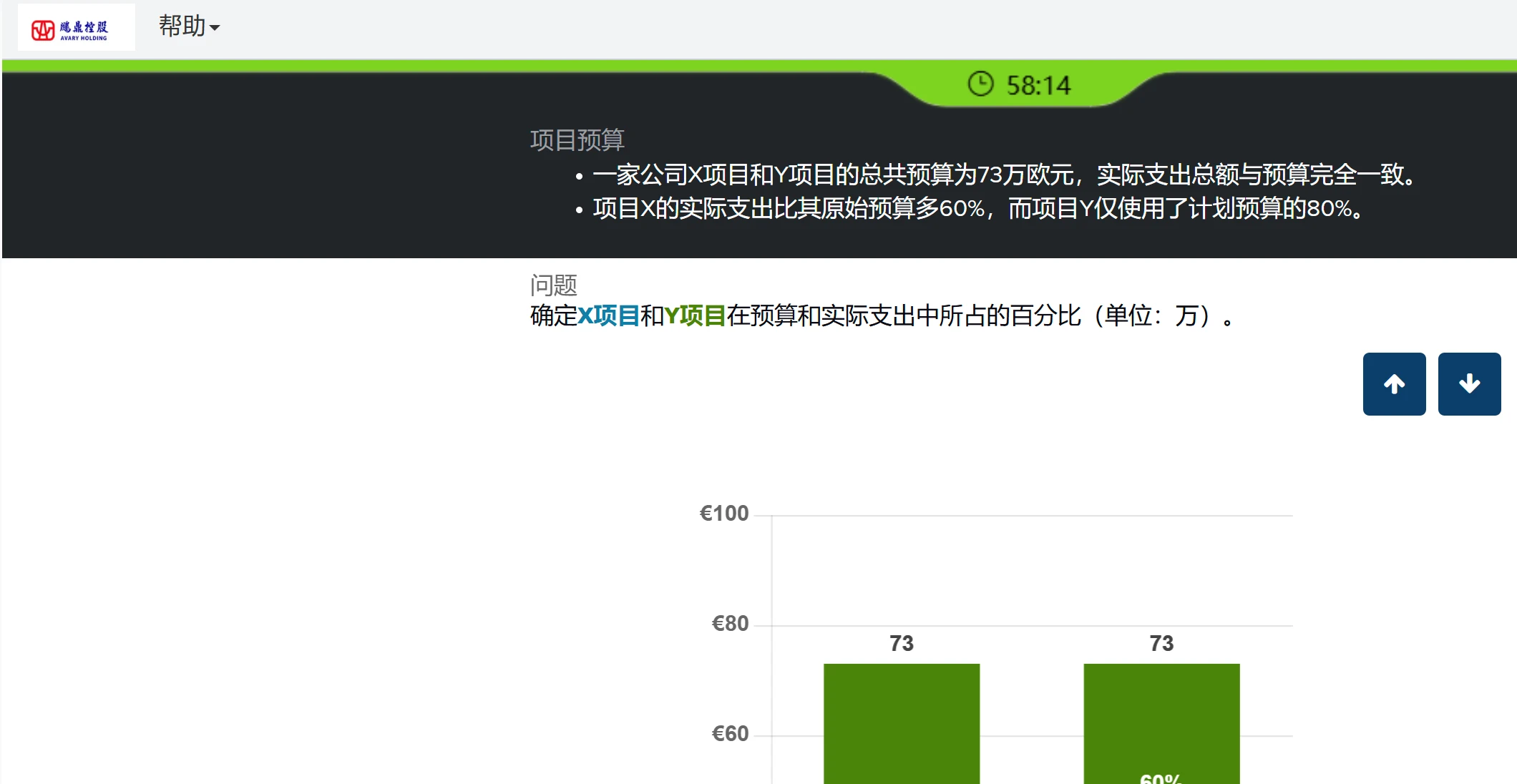This screenshot has height=784, width=1517.
Task: Click the 73 label above left bar
Action: [901, 643]
